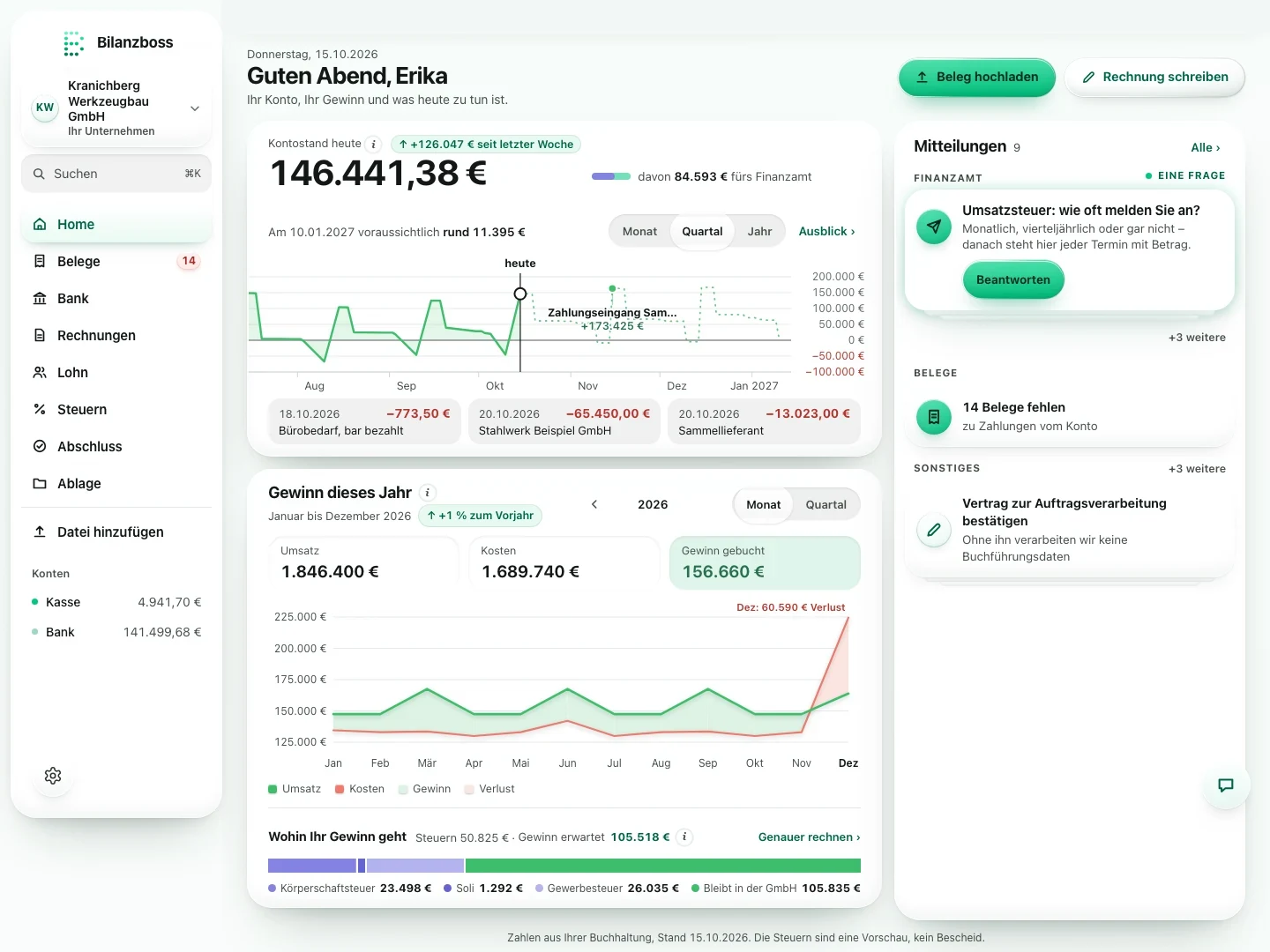Go to previous year with the left arrow
This screenshot has height=952, width=1270.
tap(594, 504)
